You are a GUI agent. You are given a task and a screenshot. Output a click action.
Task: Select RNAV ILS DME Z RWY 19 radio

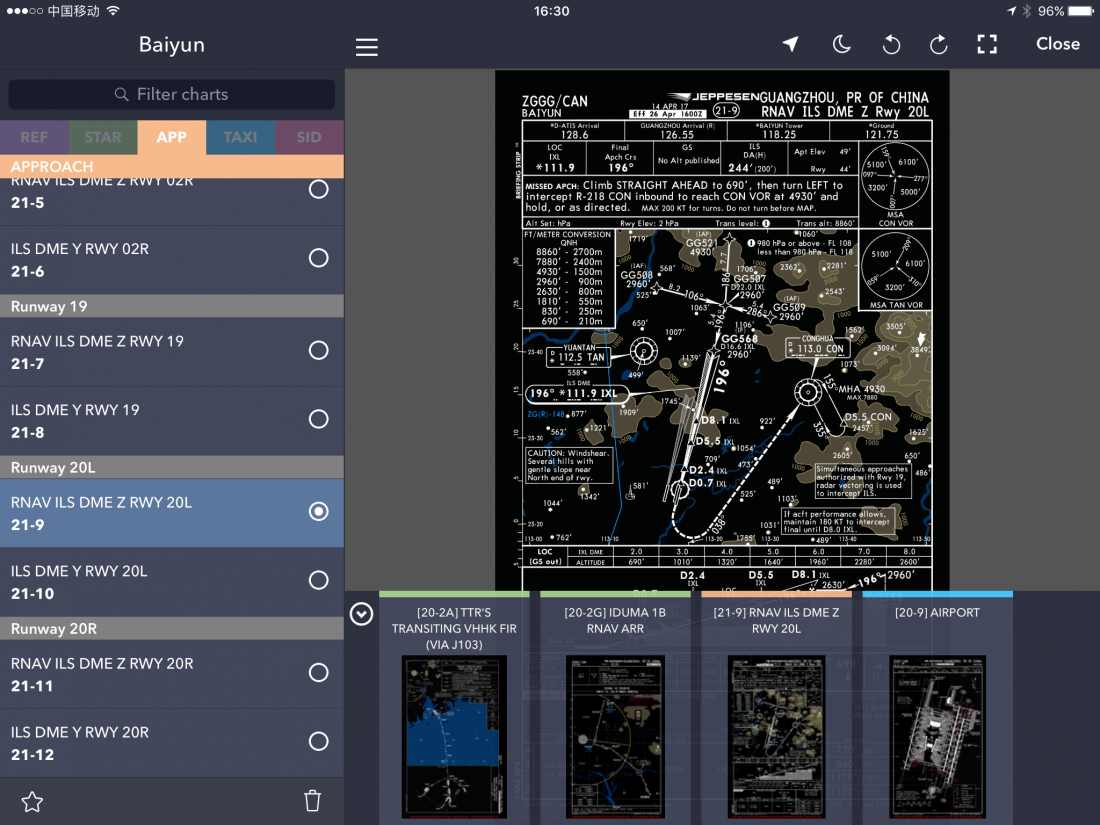(318, 351)
